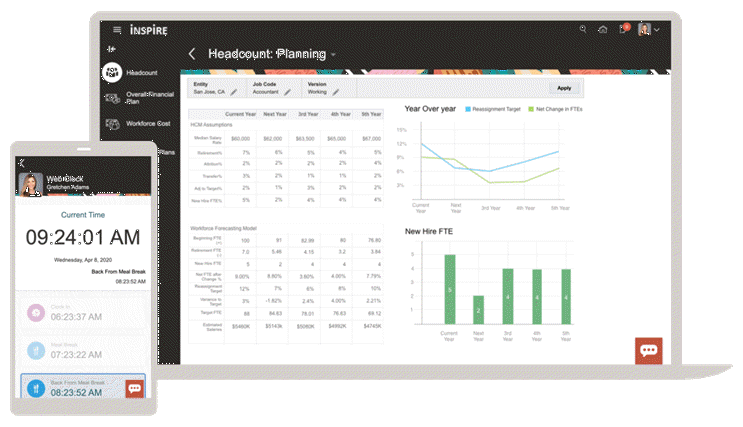Viewport: 743px width, 427px height.
Task: Tap the light blue Meal Break icon
Action: coord(36,351)
